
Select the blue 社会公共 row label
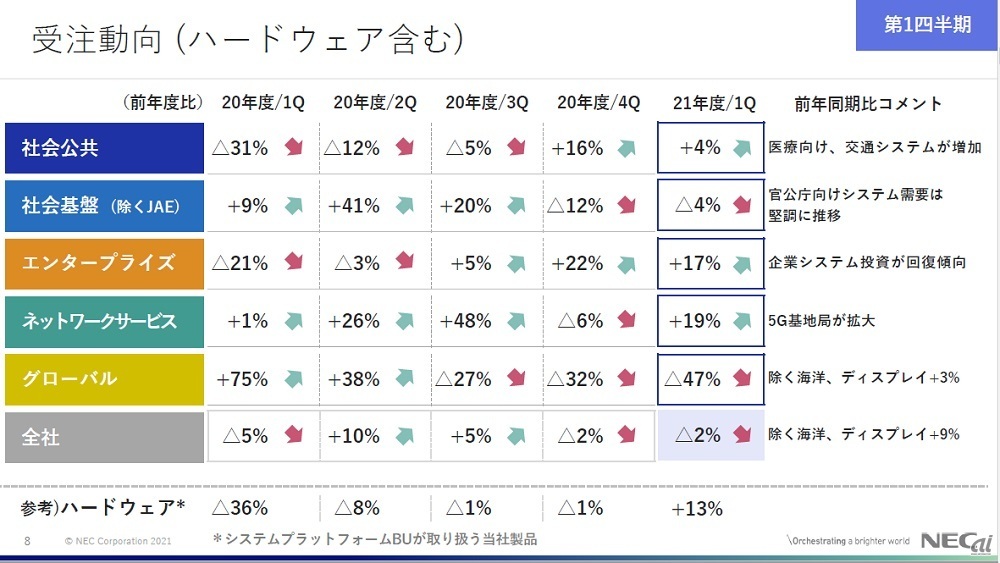click(x=104, y=148)
